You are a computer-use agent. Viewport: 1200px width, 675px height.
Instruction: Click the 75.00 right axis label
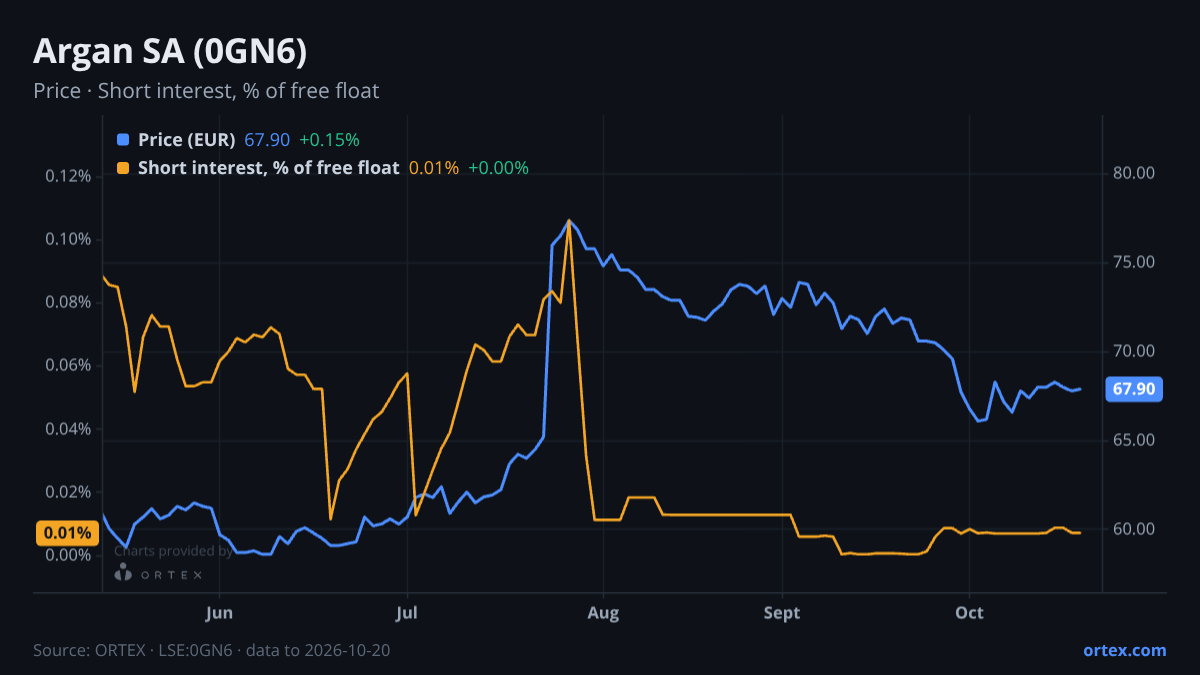click(1134, 262)
